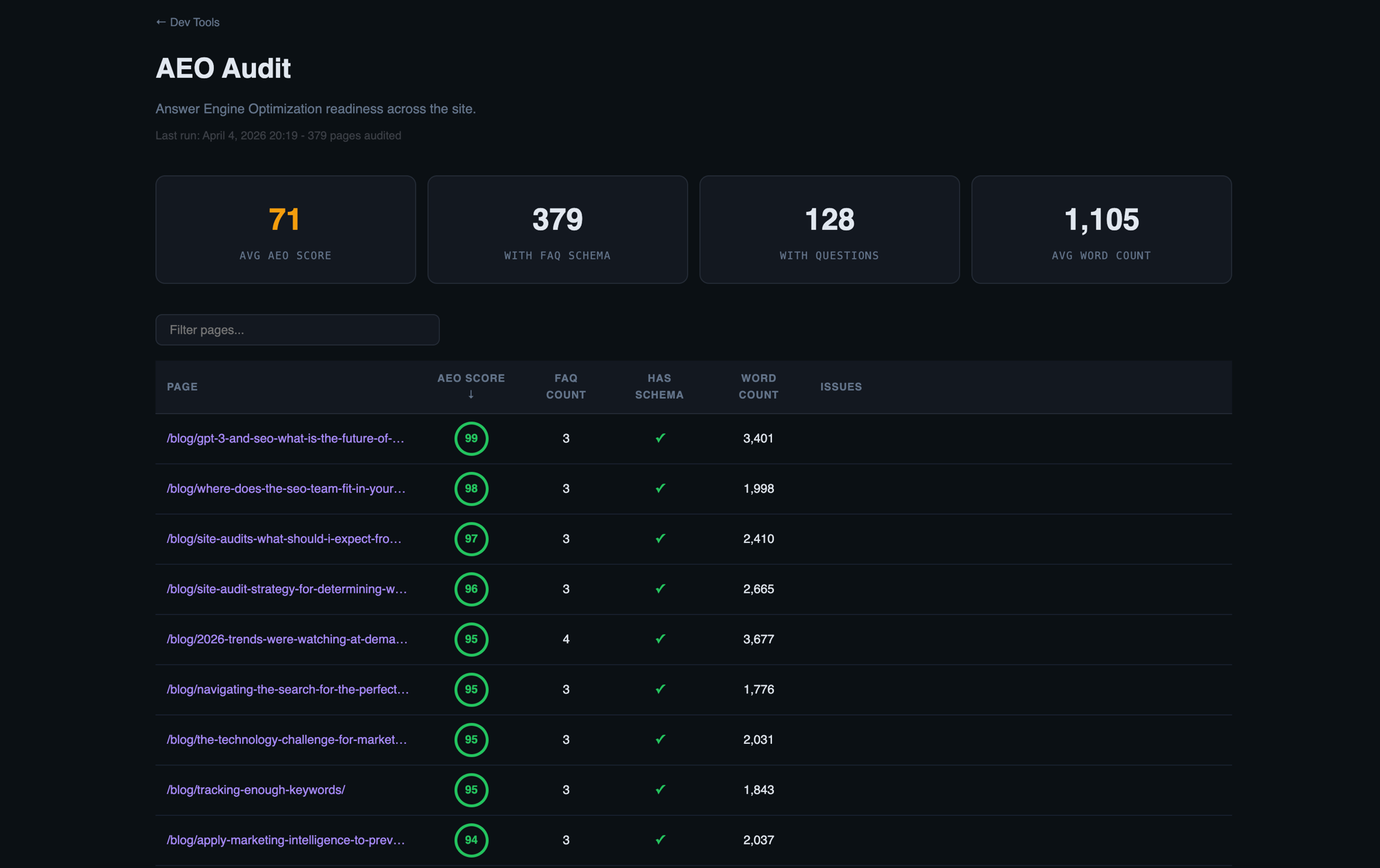Click the 94 score circle badge
The image size is (1380, 868).
click(471, 840)
